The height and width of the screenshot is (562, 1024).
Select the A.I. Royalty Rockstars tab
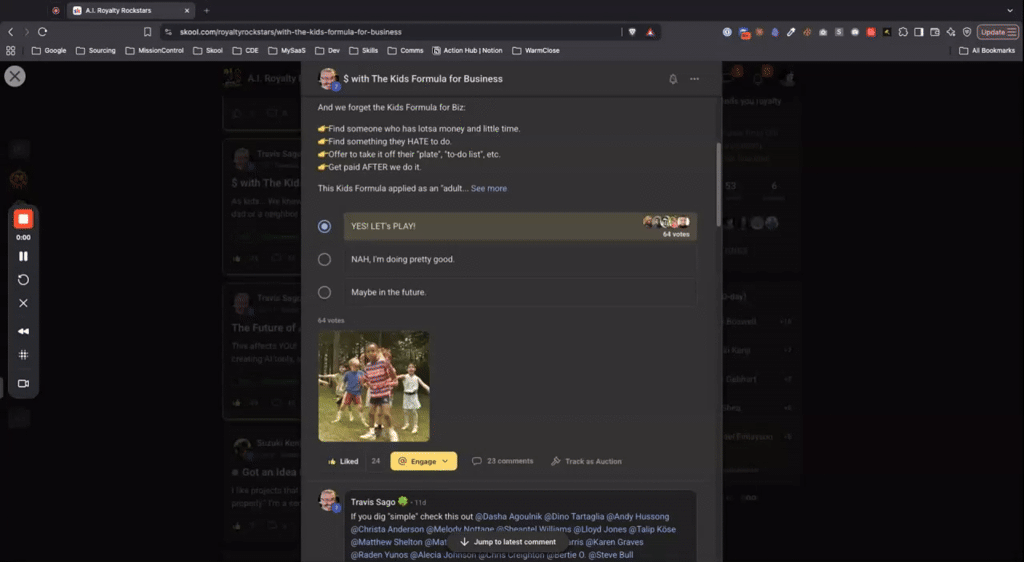[131, 11]
